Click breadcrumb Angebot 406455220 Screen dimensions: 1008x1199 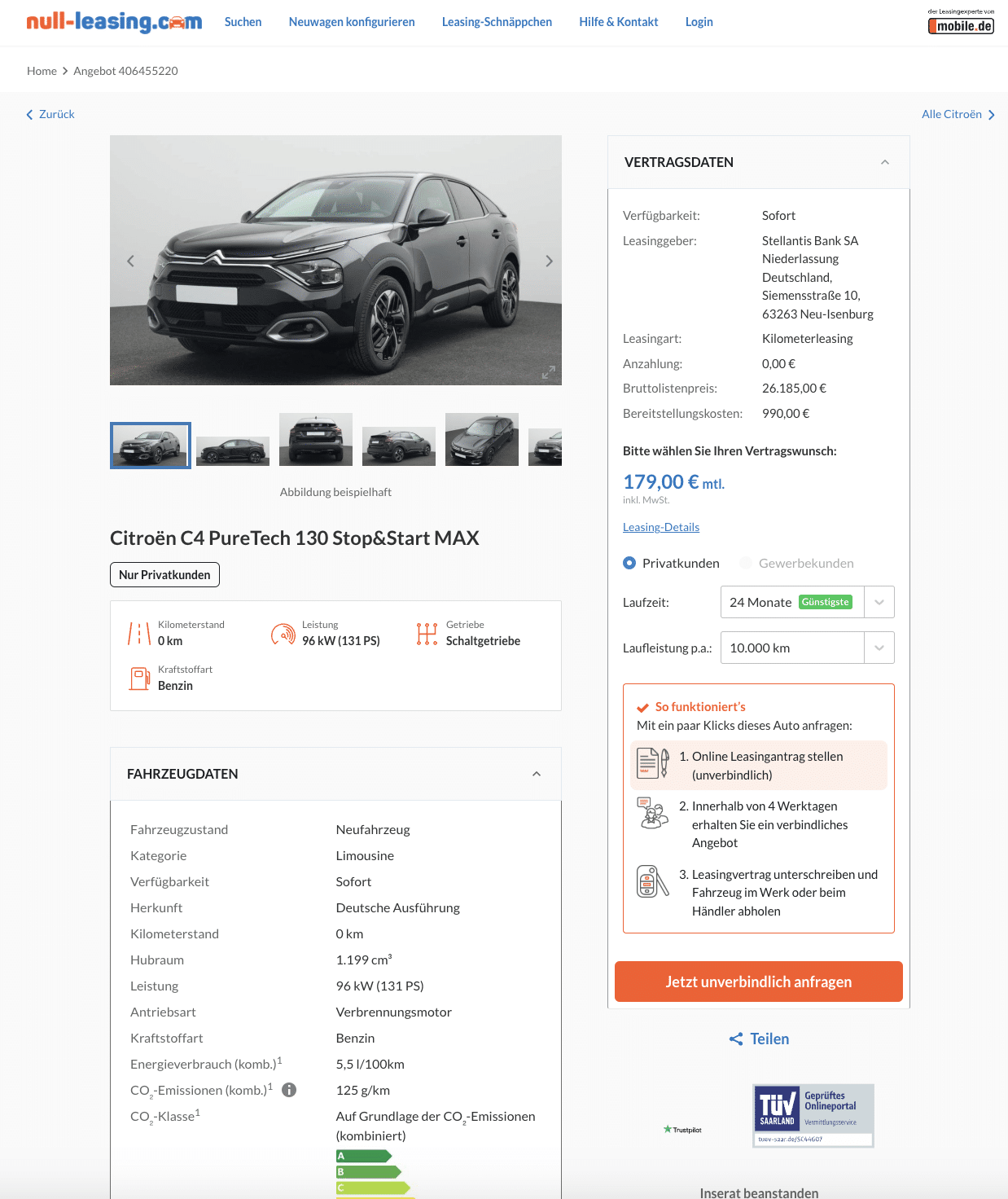tap(125, 71)
